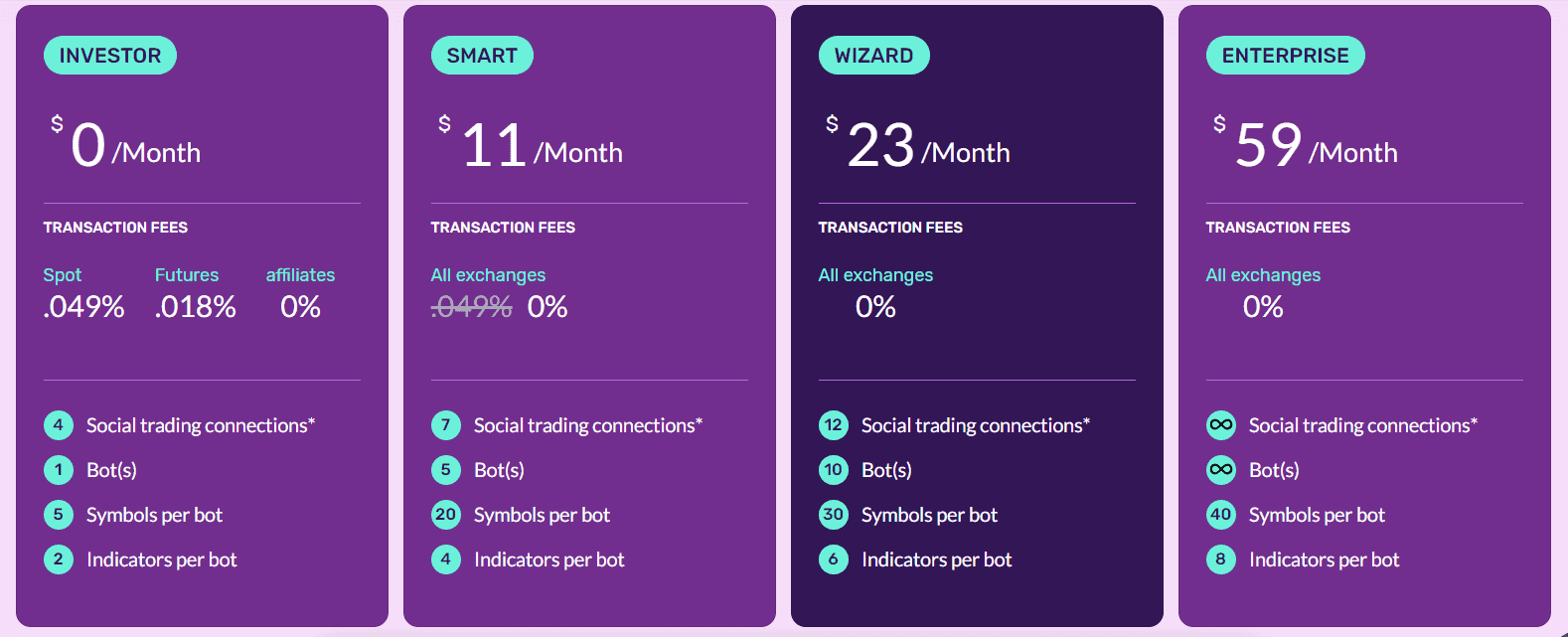This screenshot has height=637, width=1568.
Task: Select the WIZARD plan badge
Action: pyautogui.click(x=874, y=55)
